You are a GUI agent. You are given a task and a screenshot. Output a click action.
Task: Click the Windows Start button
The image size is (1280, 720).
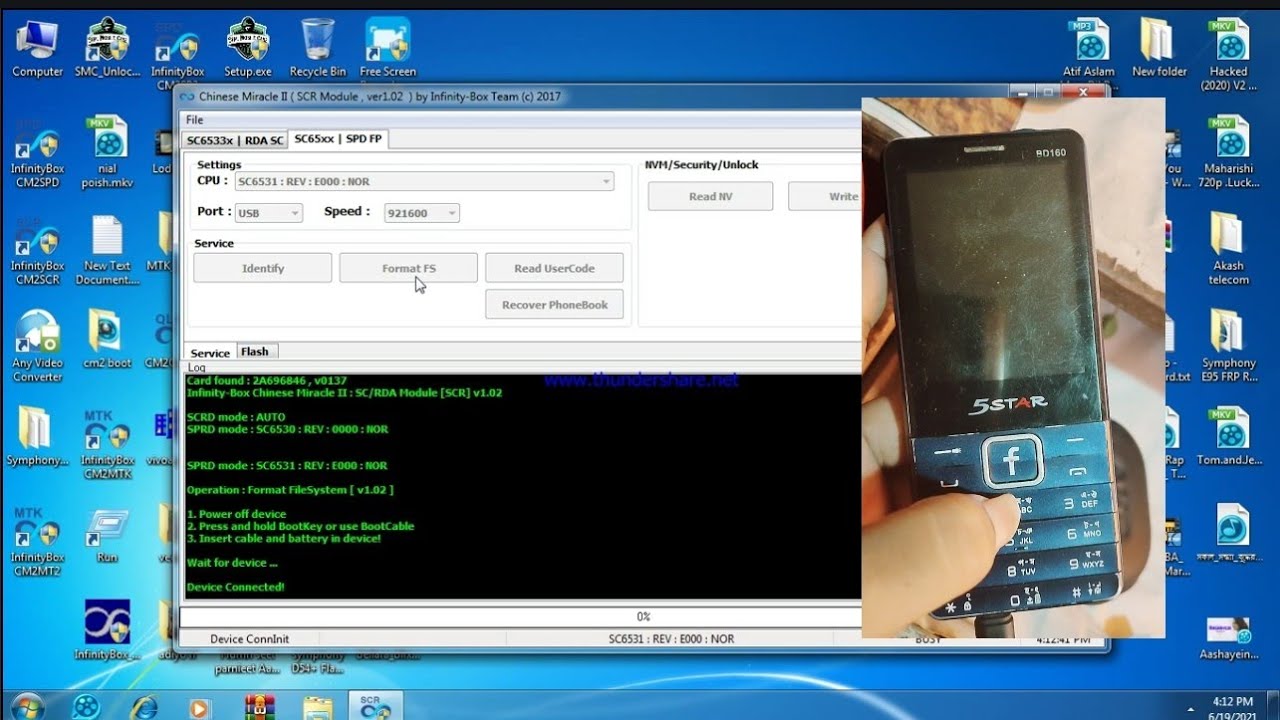[27, 706]
